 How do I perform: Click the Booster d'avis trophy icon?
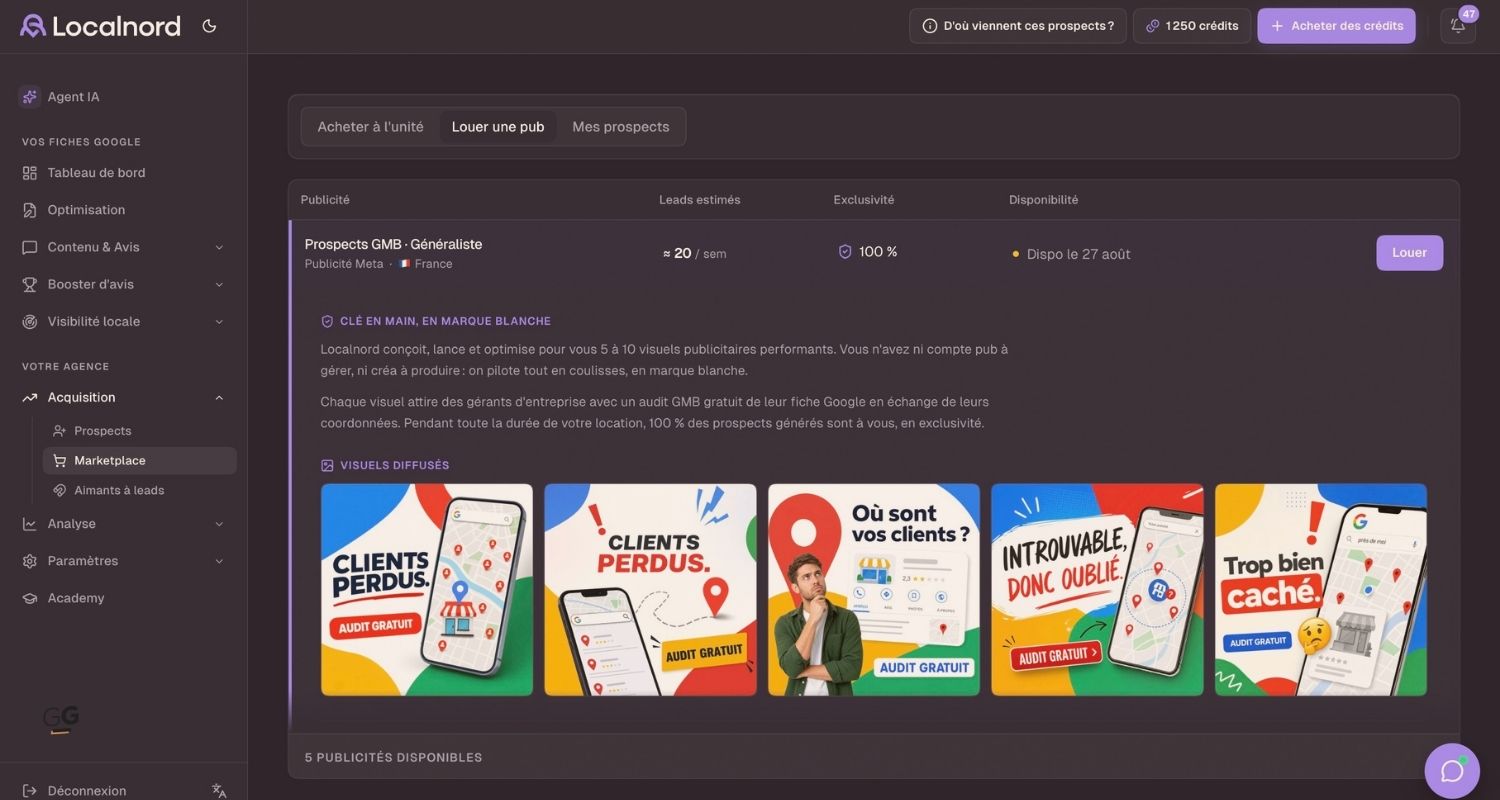pyautogui.click(x=30, y=284)
